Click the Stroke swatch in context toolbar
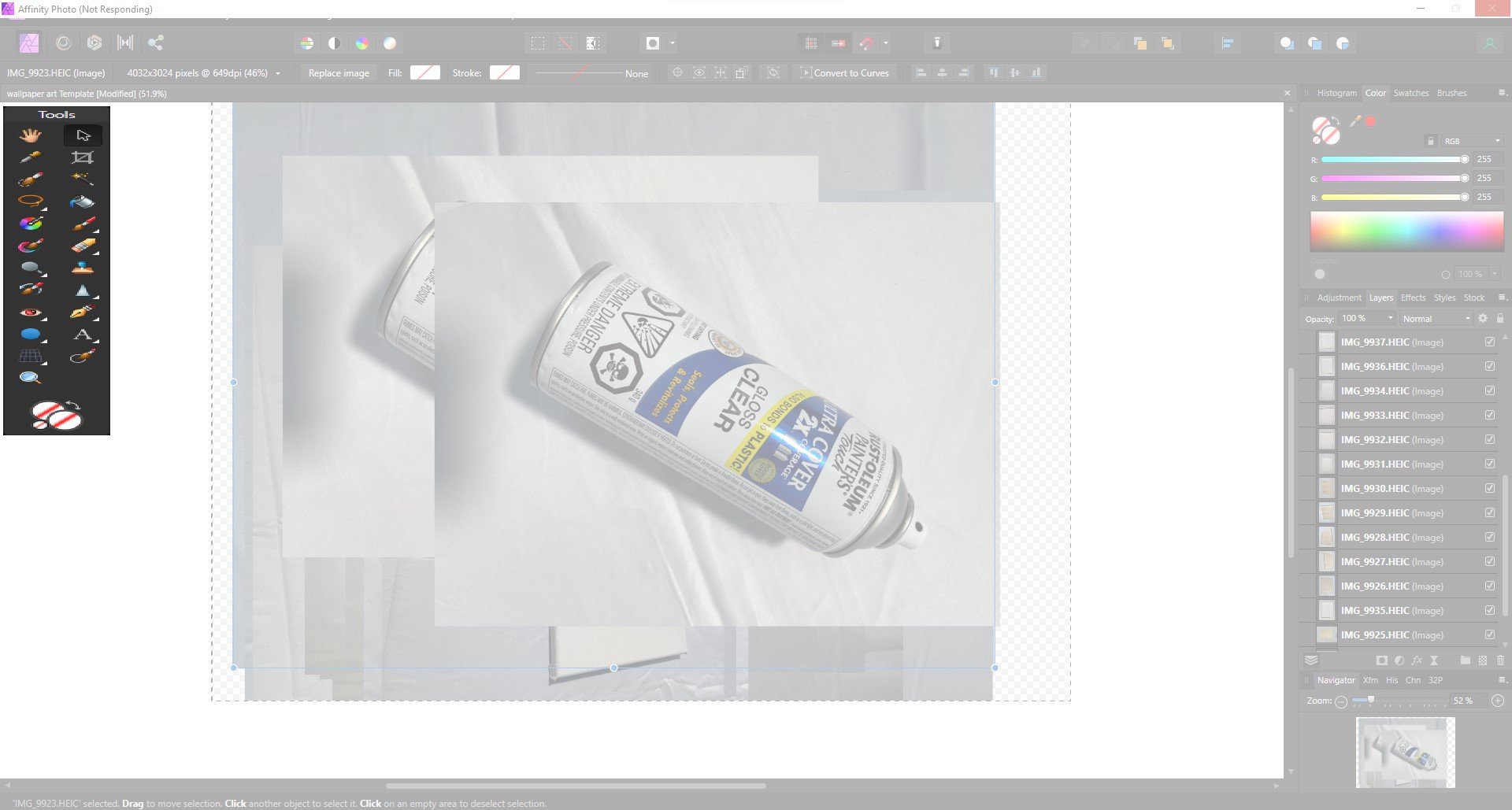 click(505, 72)
